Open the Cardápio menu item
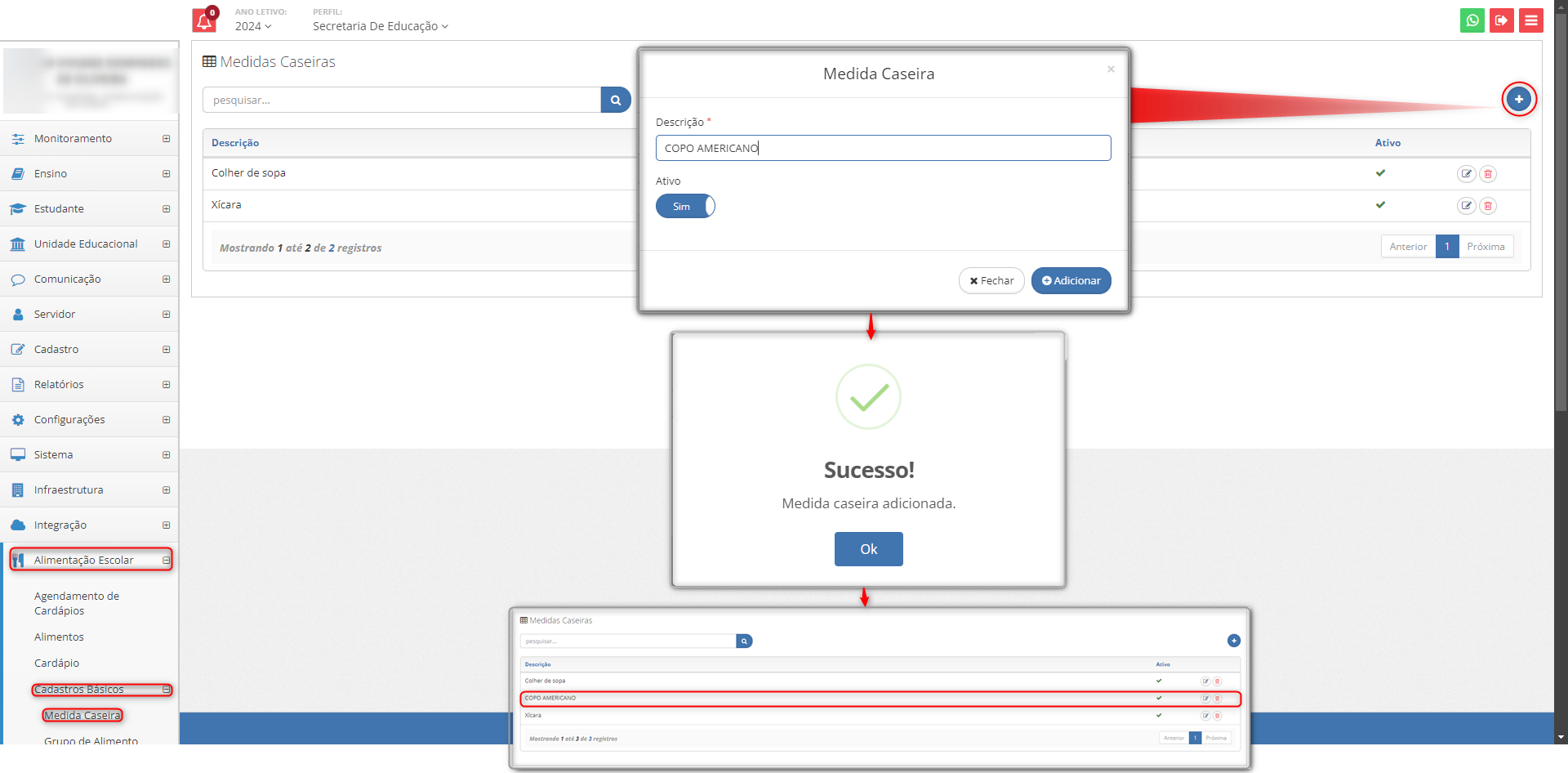The image size is (1568, 773). pos(56,664)
